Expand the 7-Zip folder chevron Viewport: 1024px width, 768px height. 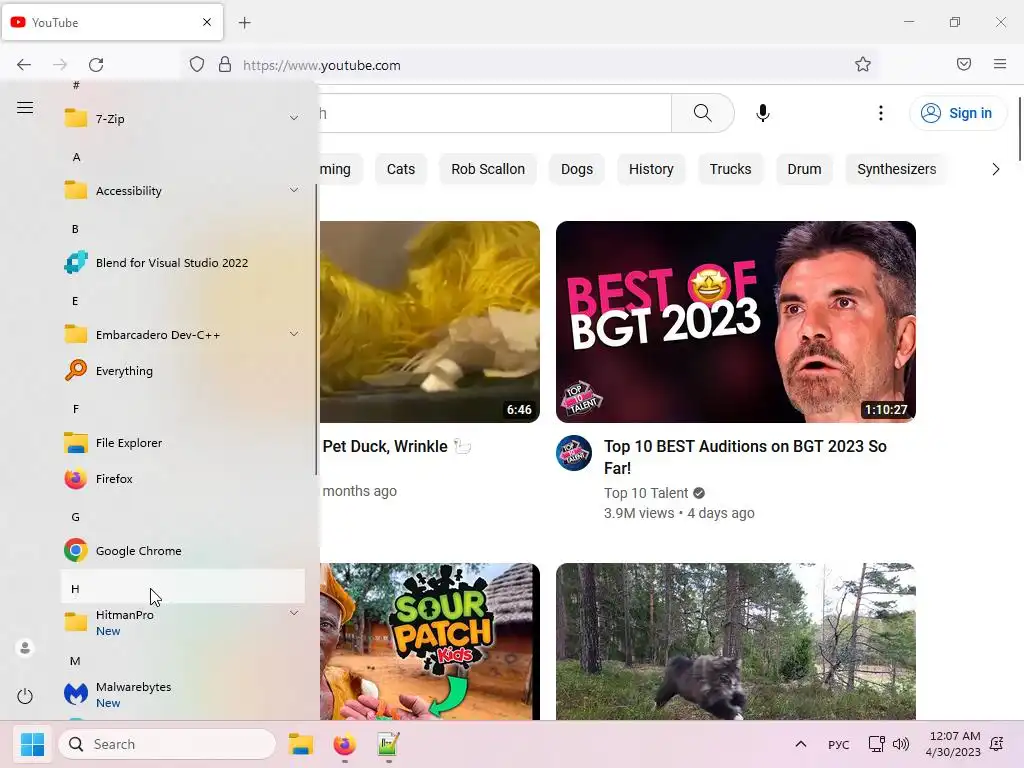[x=294, y=118]
